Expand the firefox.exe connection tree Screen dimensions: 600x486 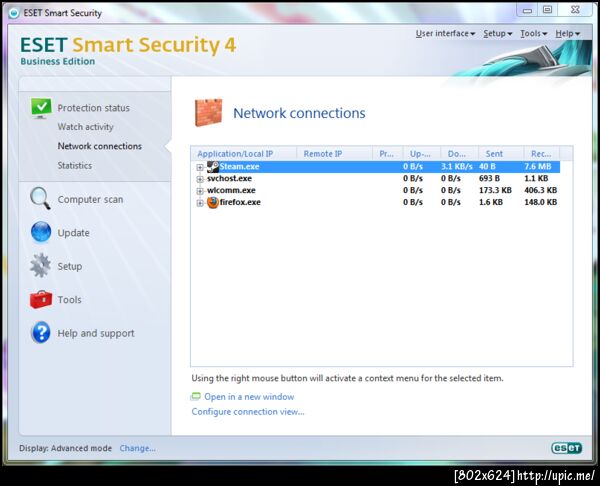pyautogui.click(x=200, y=203)
